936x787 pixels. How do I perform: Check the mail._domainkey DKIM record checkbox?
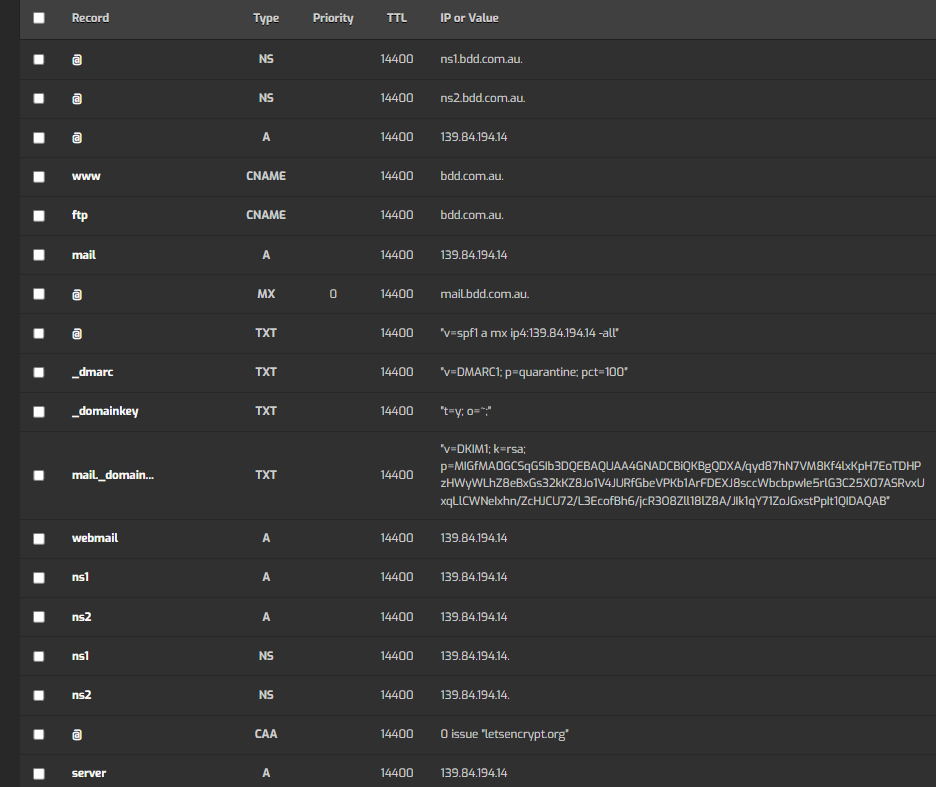pyautogui.click(x=39, y=475)
